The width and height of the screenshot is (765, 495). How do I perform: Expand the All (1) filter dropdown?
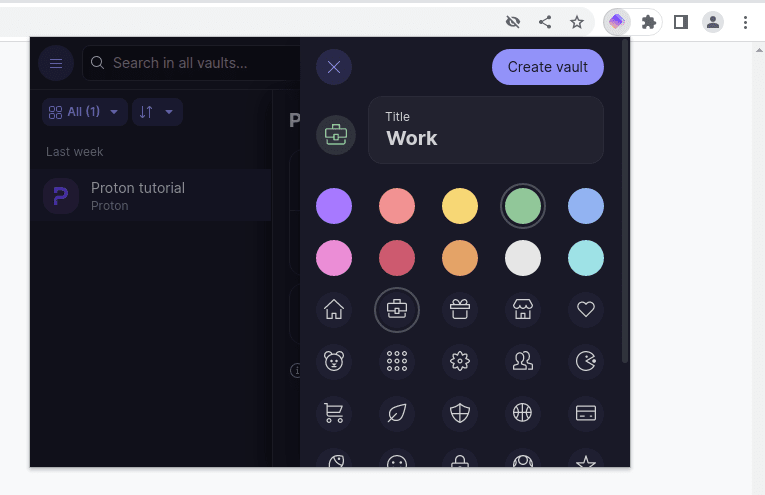(84, 112)
